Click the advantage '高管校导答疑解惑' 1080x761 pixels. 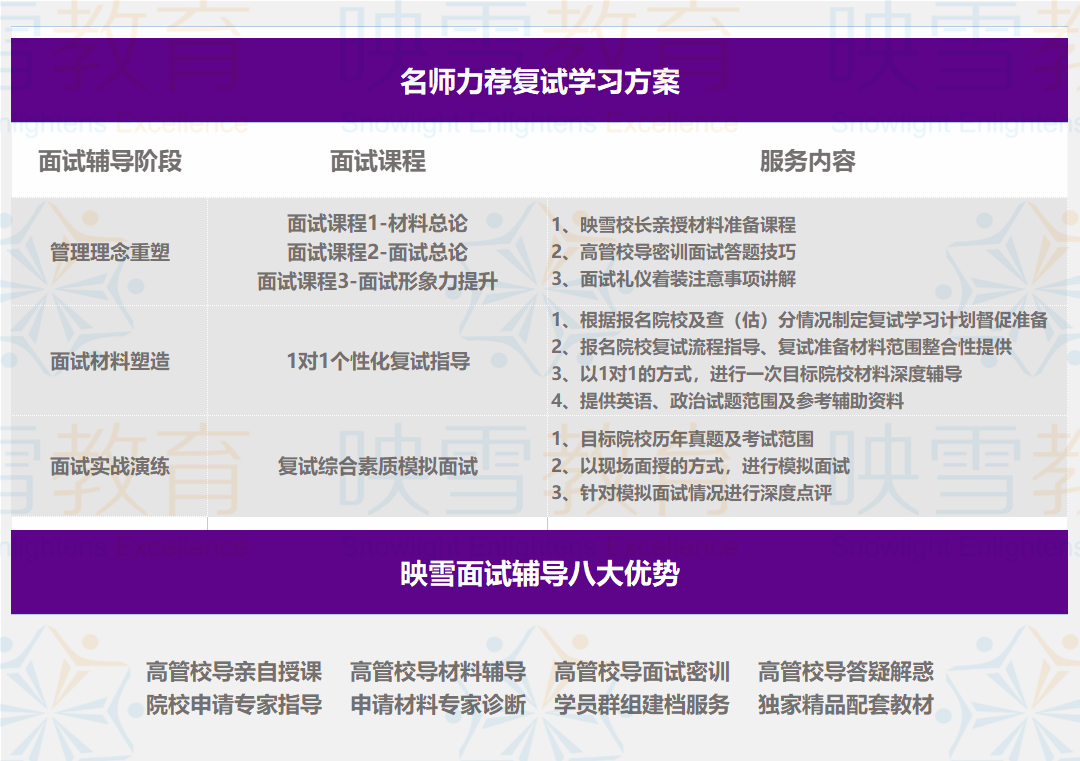(846, 671)
